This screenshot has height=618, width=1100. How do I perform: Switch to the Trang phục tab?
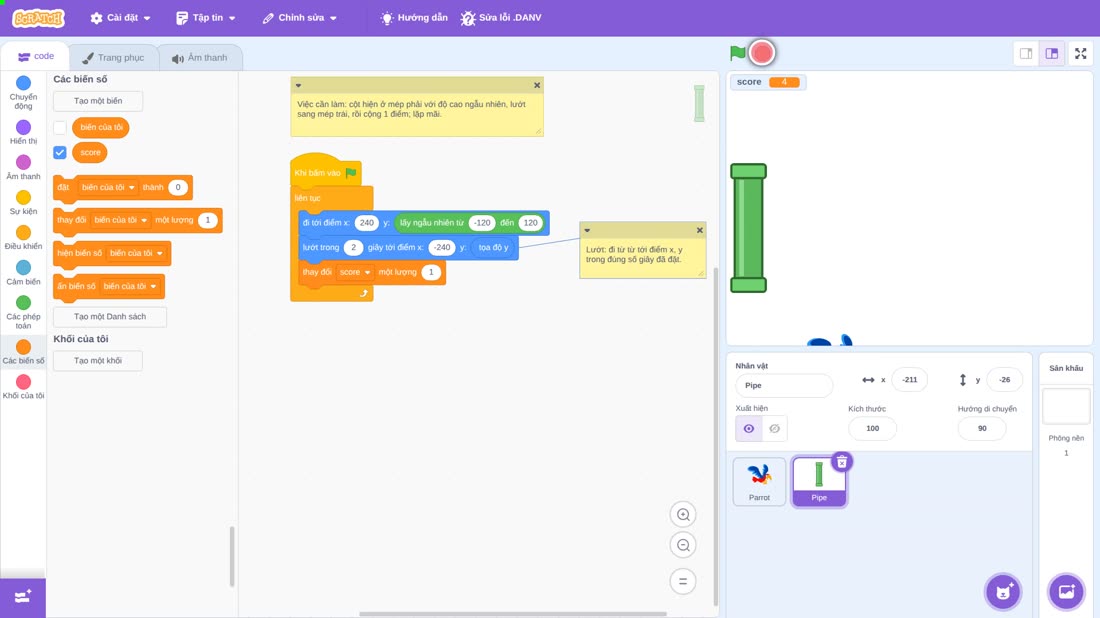[113, 58]
